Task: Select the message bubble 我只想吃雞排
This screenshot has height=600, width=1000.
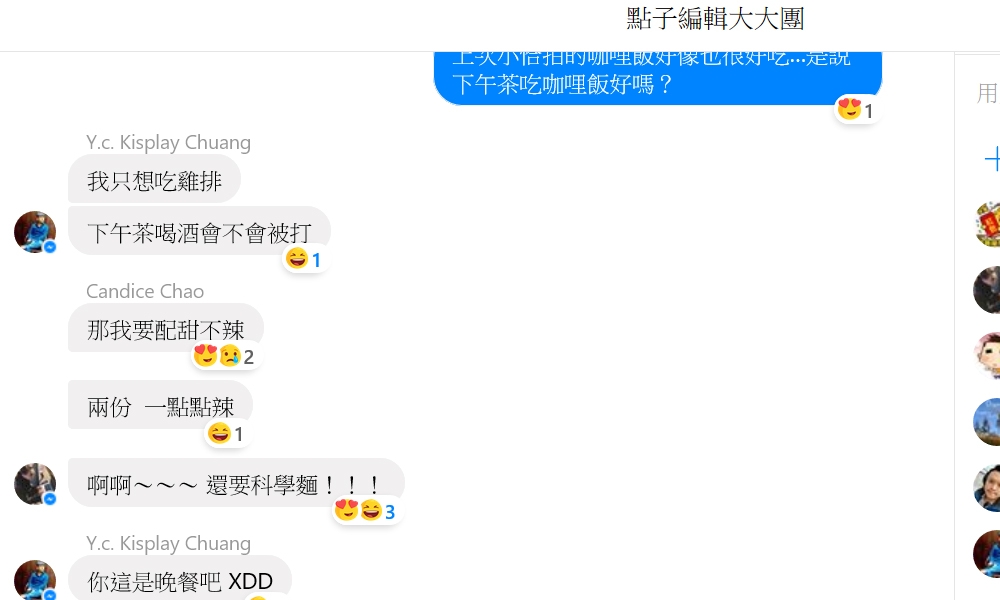Action: coord(154,181)
